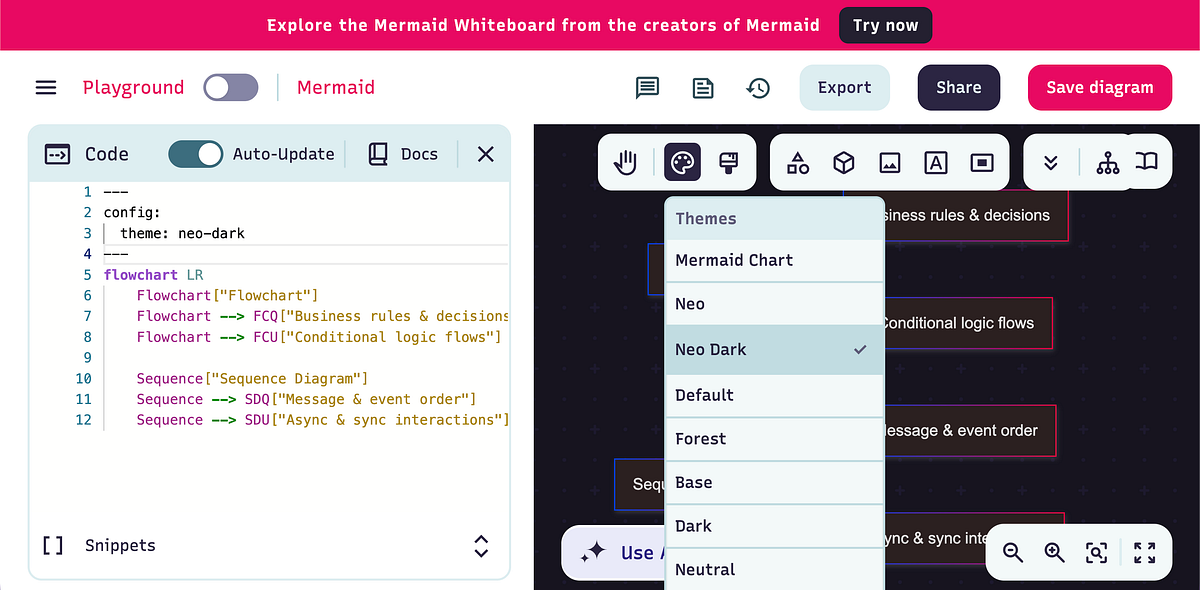Expand the double chevron down toolbar button

point(1050,163)
